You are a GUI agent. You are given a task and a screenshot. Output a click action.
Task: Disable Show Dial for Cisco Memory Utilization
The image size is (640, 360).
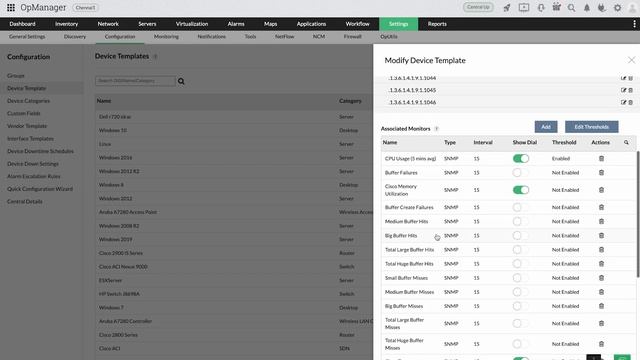tap(521, 190)
